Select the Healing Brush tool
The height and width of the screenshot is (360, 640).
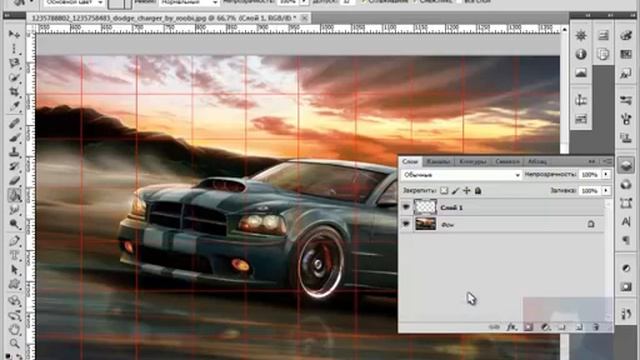click(x=15, y=123)
